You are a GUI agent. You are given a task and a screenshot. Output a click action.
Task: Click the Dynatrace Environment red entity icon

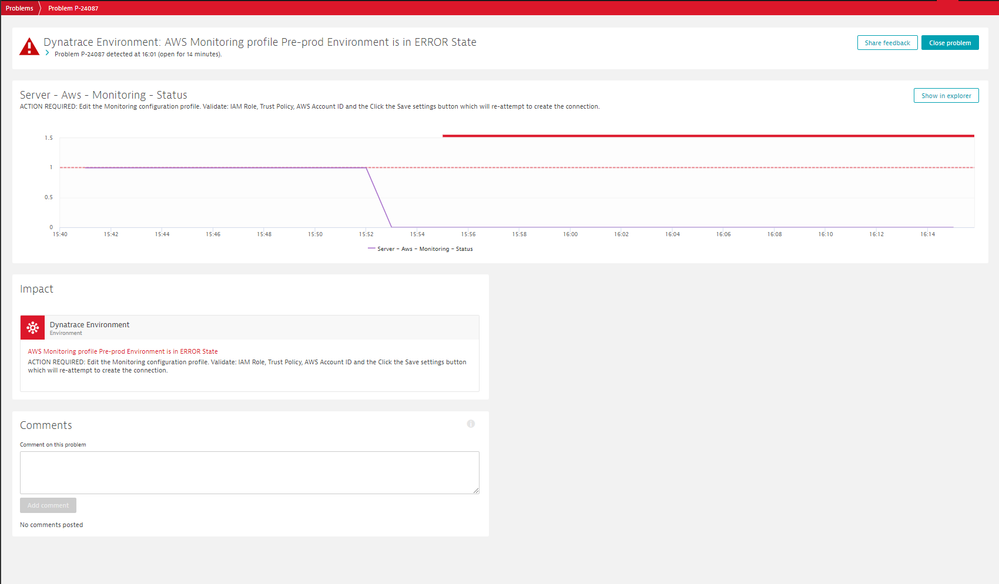[33, 328]
